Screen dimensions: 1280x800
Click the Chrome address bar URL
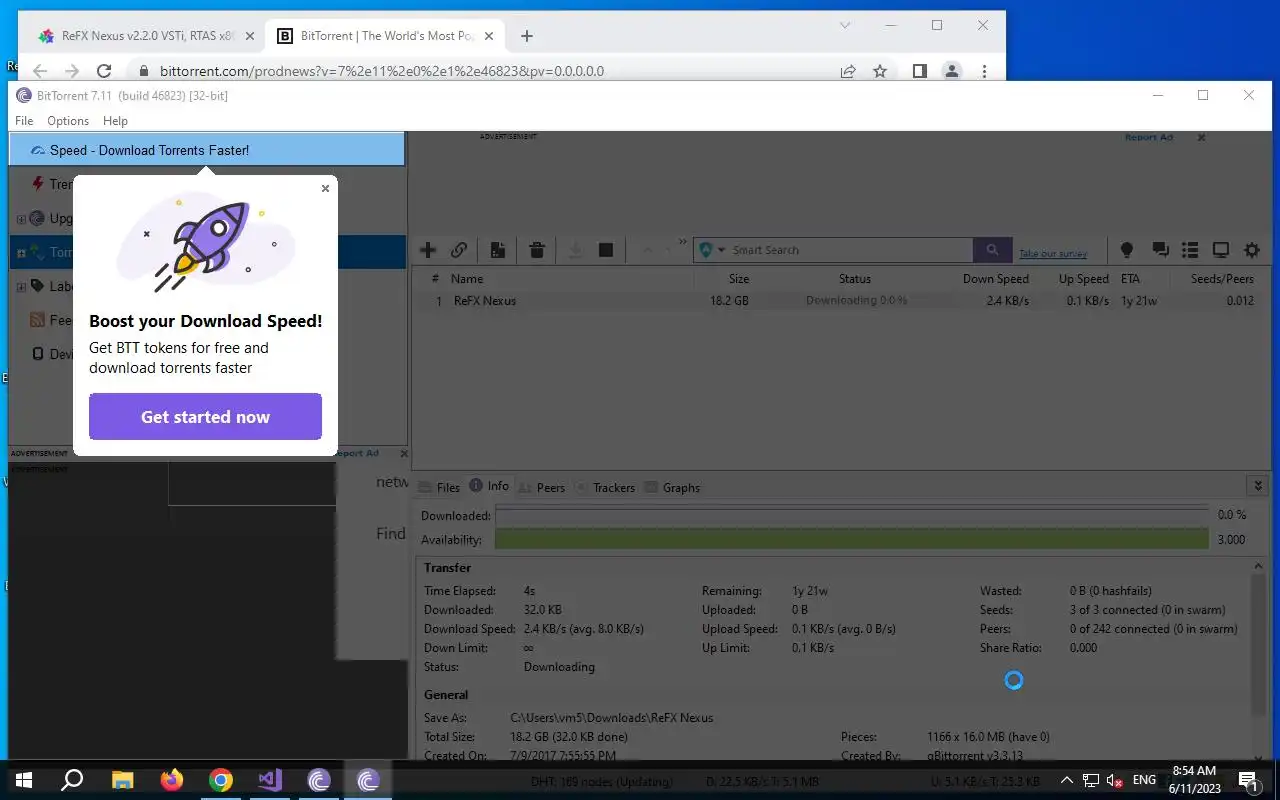(382, 71)
